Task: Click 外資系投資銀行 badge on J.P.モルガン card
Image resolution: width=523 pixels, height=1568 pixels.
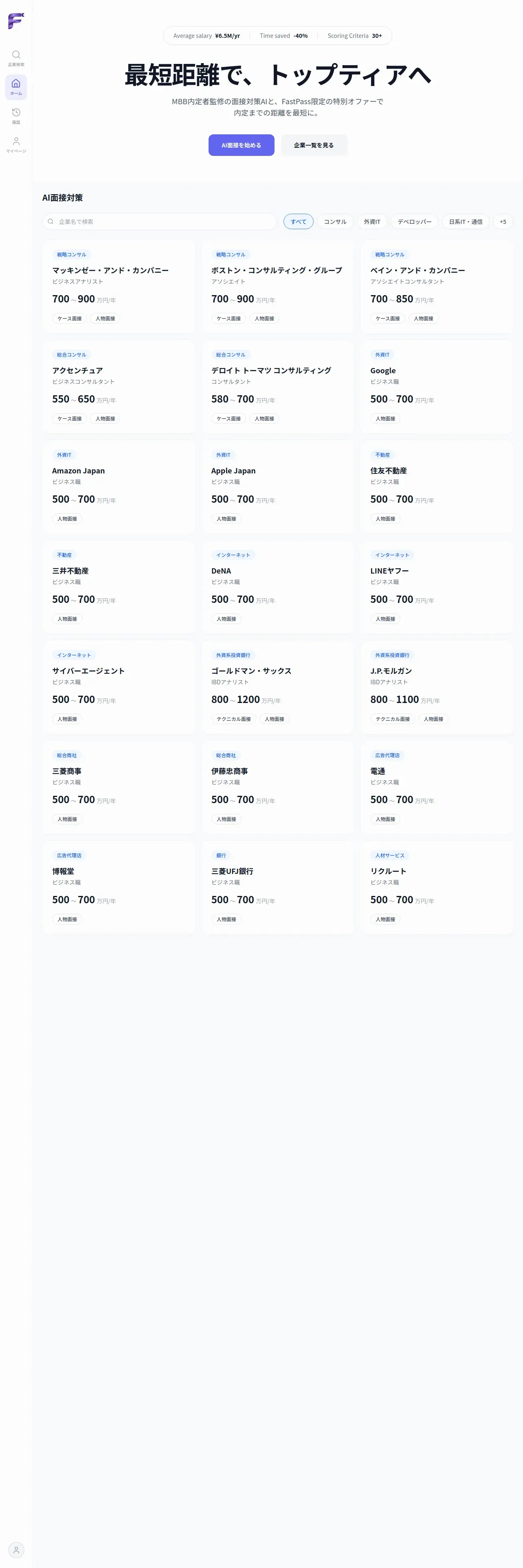Action: coord(392,655)
